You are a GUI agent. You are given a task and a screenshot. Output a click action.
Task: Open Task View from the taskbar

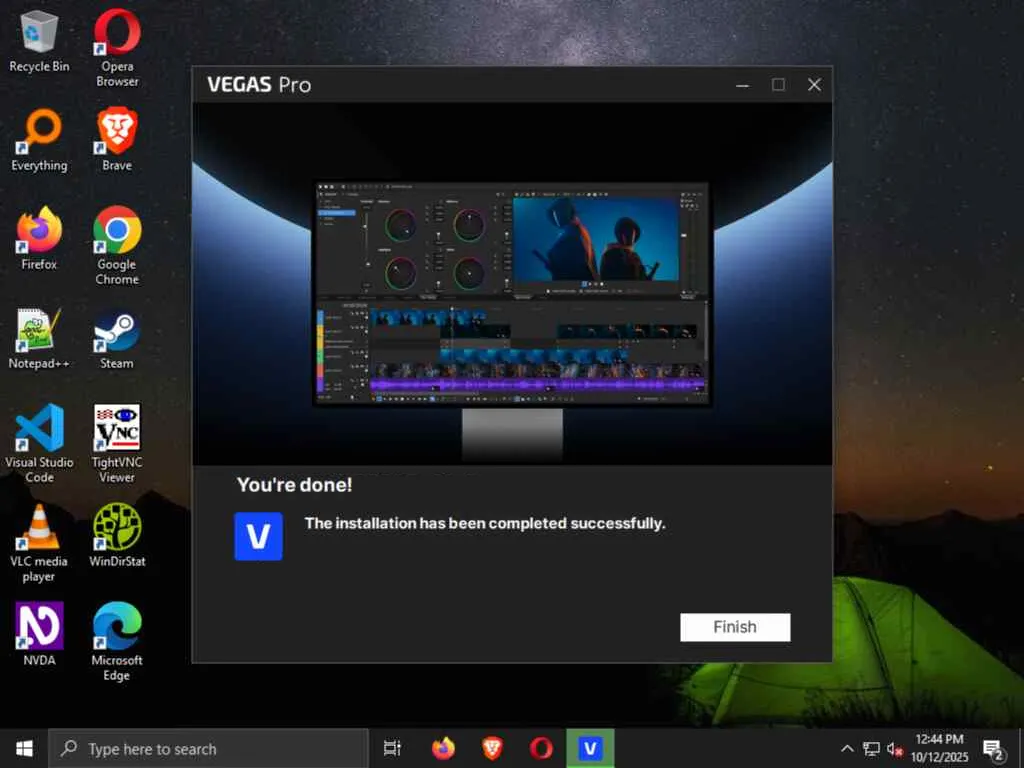click(x=392, y=748)
